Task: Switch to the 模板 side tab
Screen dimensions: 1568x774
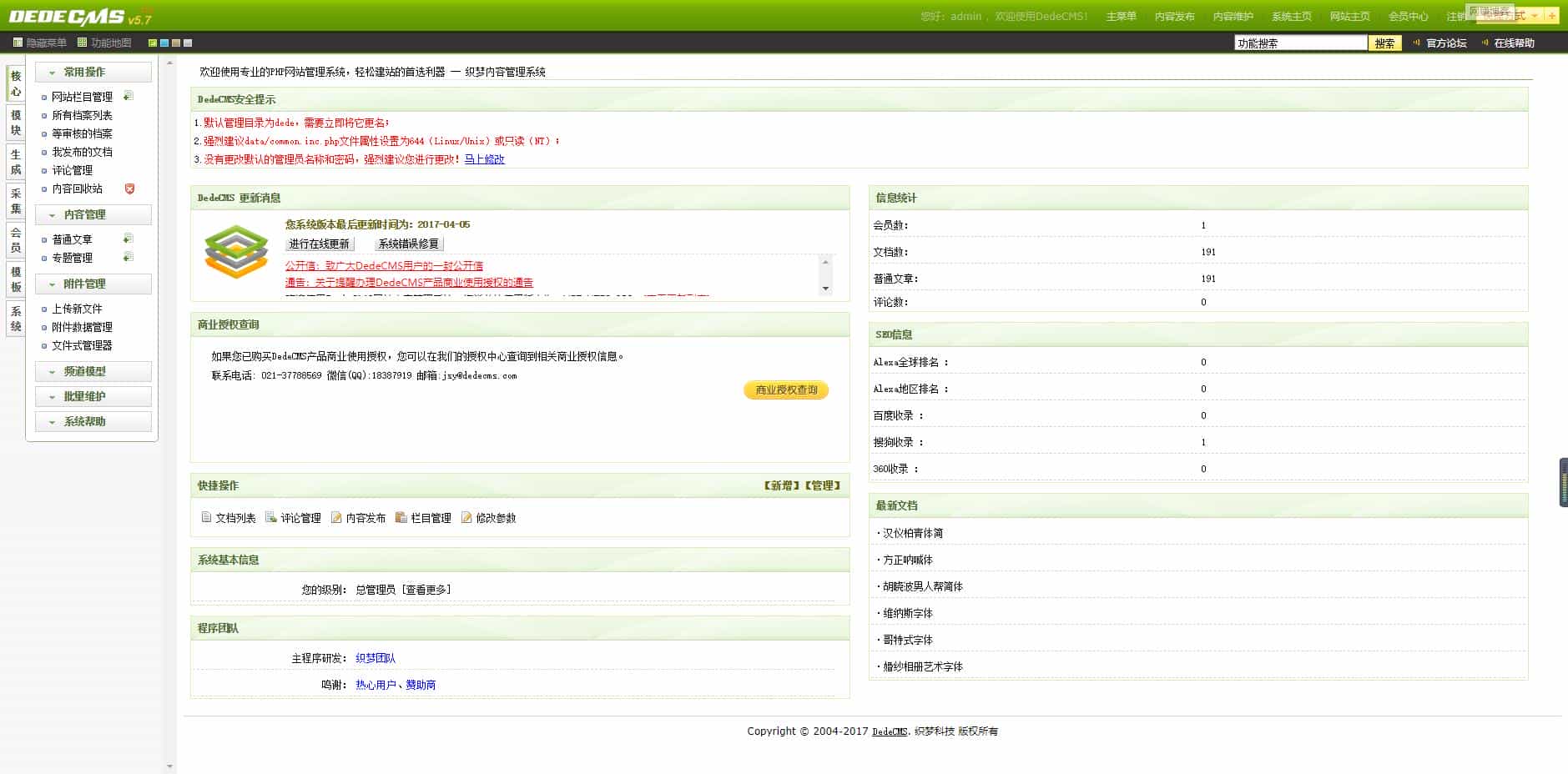Action: point(16,279)
